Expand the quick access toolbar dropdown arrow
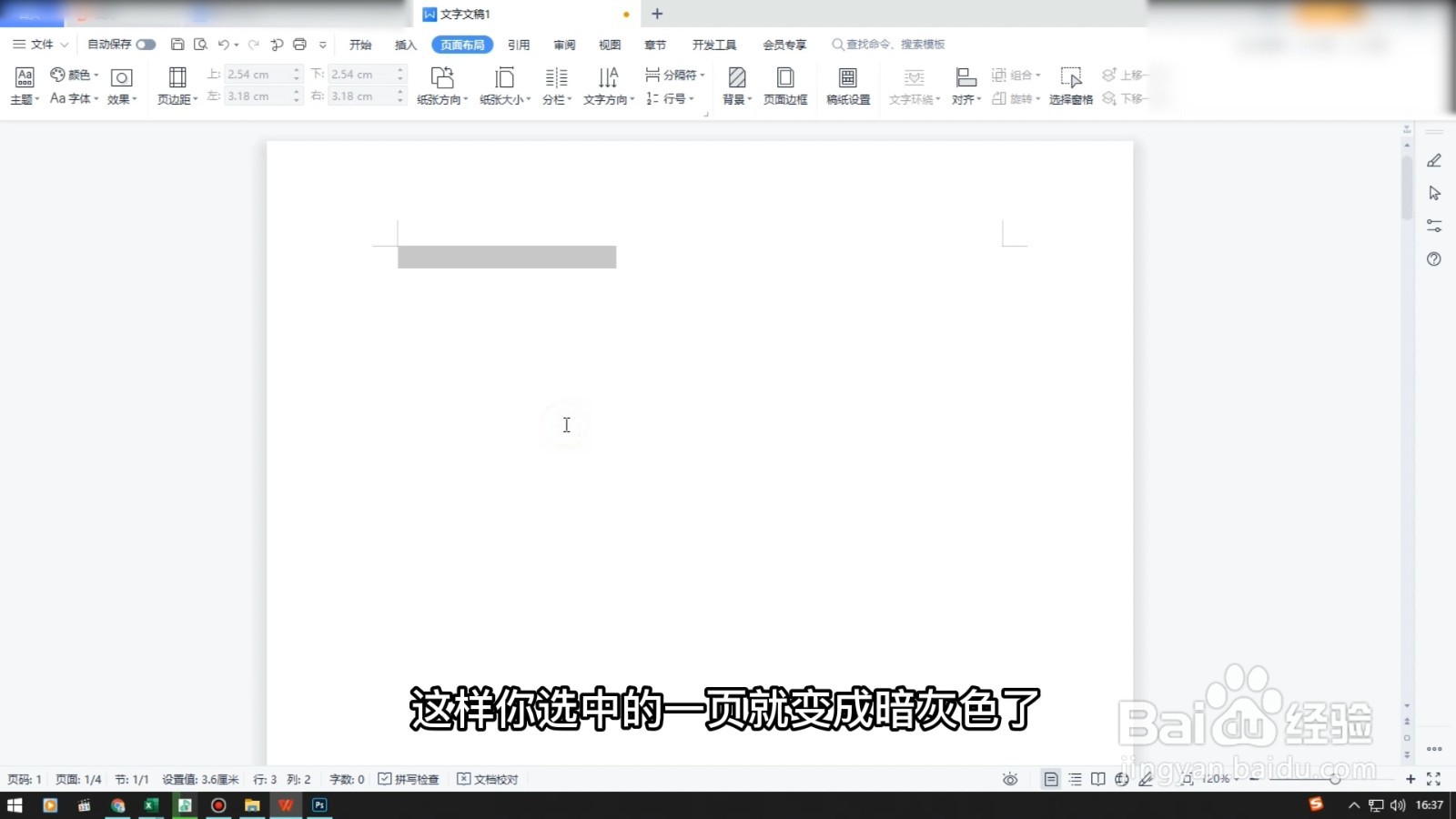The width and height of the screenshot is (1456, 819). (x=322, y=45)
